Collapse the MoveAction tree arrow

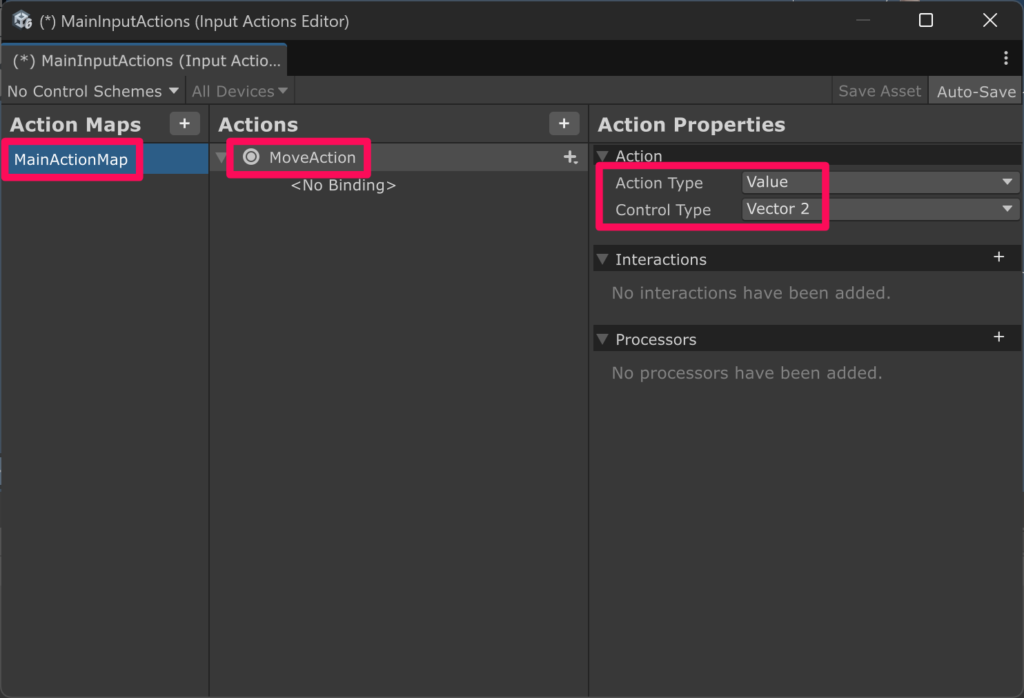(221, 158)
